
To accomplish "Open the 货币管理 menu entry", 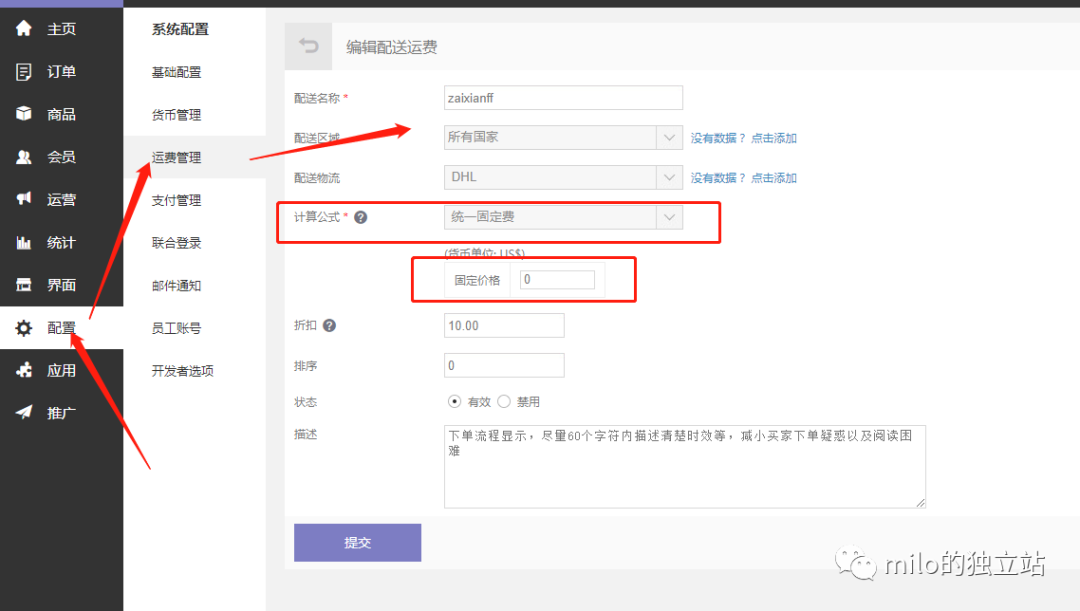I will (178, 114).
